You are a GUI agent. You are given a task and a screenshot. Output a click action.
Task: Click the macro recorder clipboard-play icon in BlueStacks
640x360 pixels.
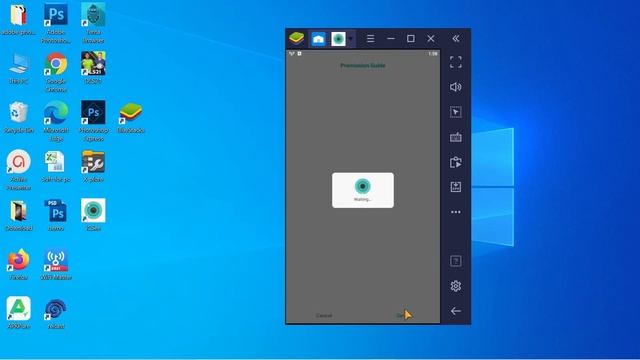tap(456, 162)
